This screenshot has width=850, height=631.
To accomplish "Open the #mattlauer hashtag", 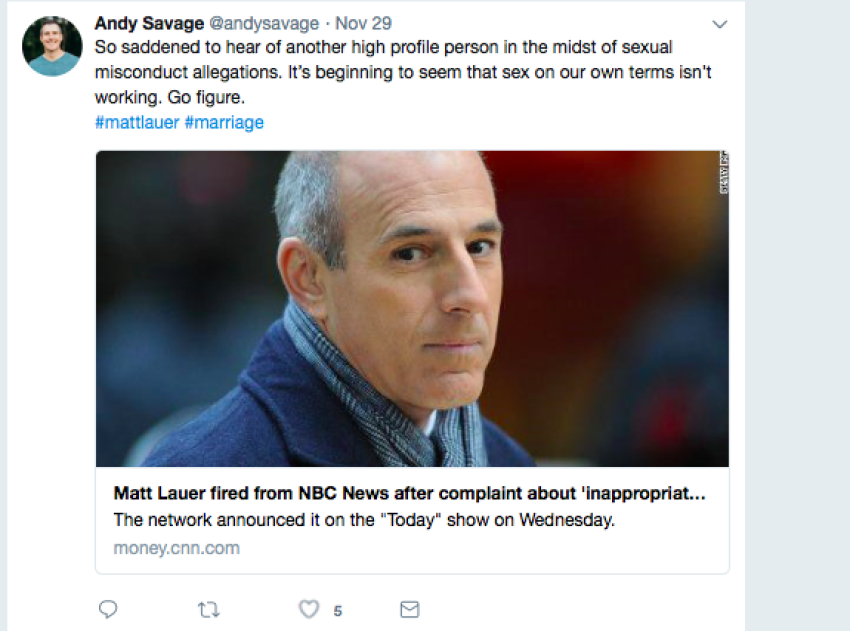I will click(138, 122).
